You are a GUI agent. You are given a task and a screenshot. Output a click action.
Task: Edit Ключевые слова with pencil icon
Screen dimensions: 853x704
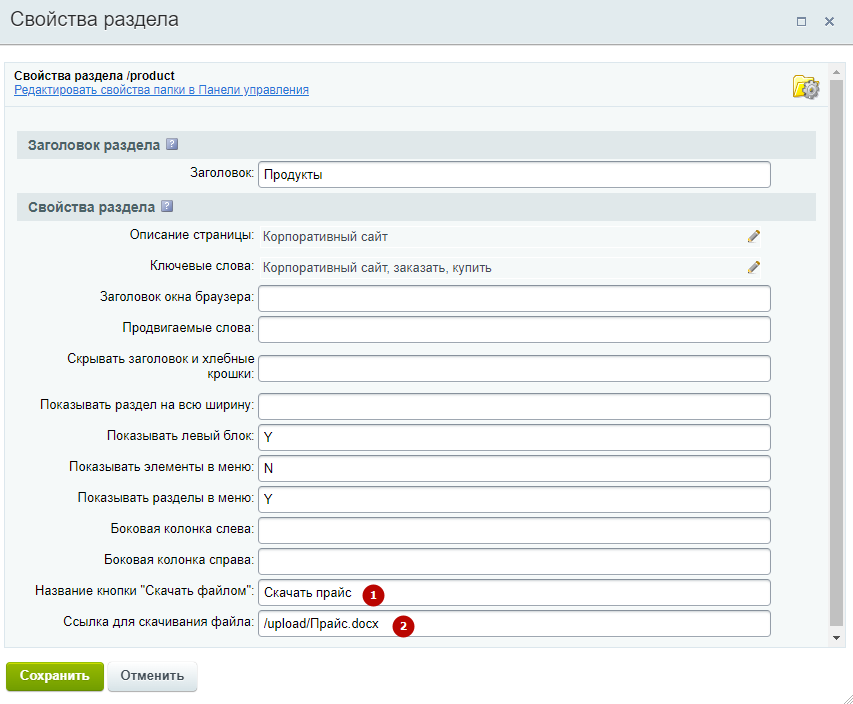[753, 267]
